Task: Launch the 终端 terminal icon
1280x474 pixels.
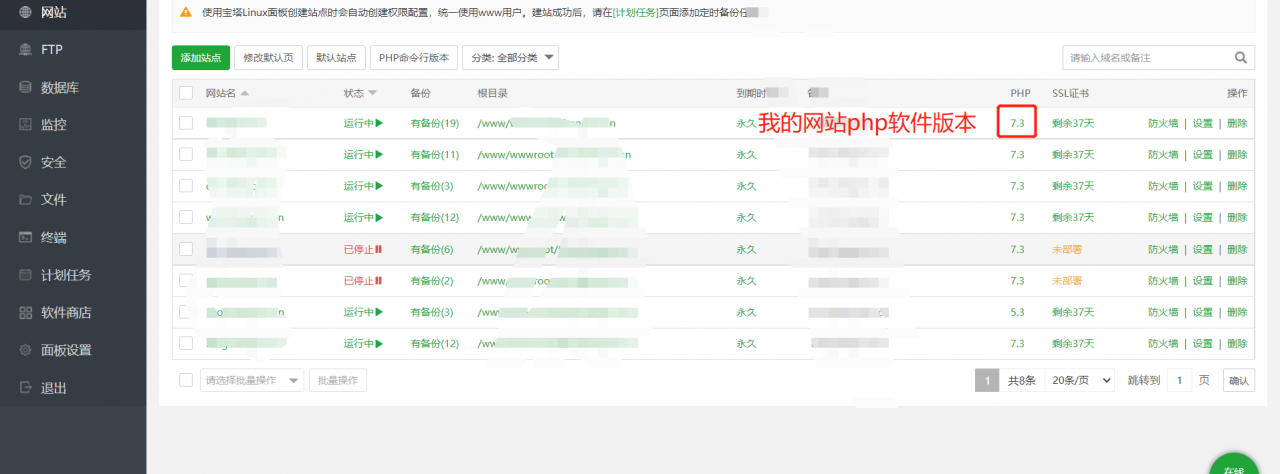Action: (x=25, y=237)
